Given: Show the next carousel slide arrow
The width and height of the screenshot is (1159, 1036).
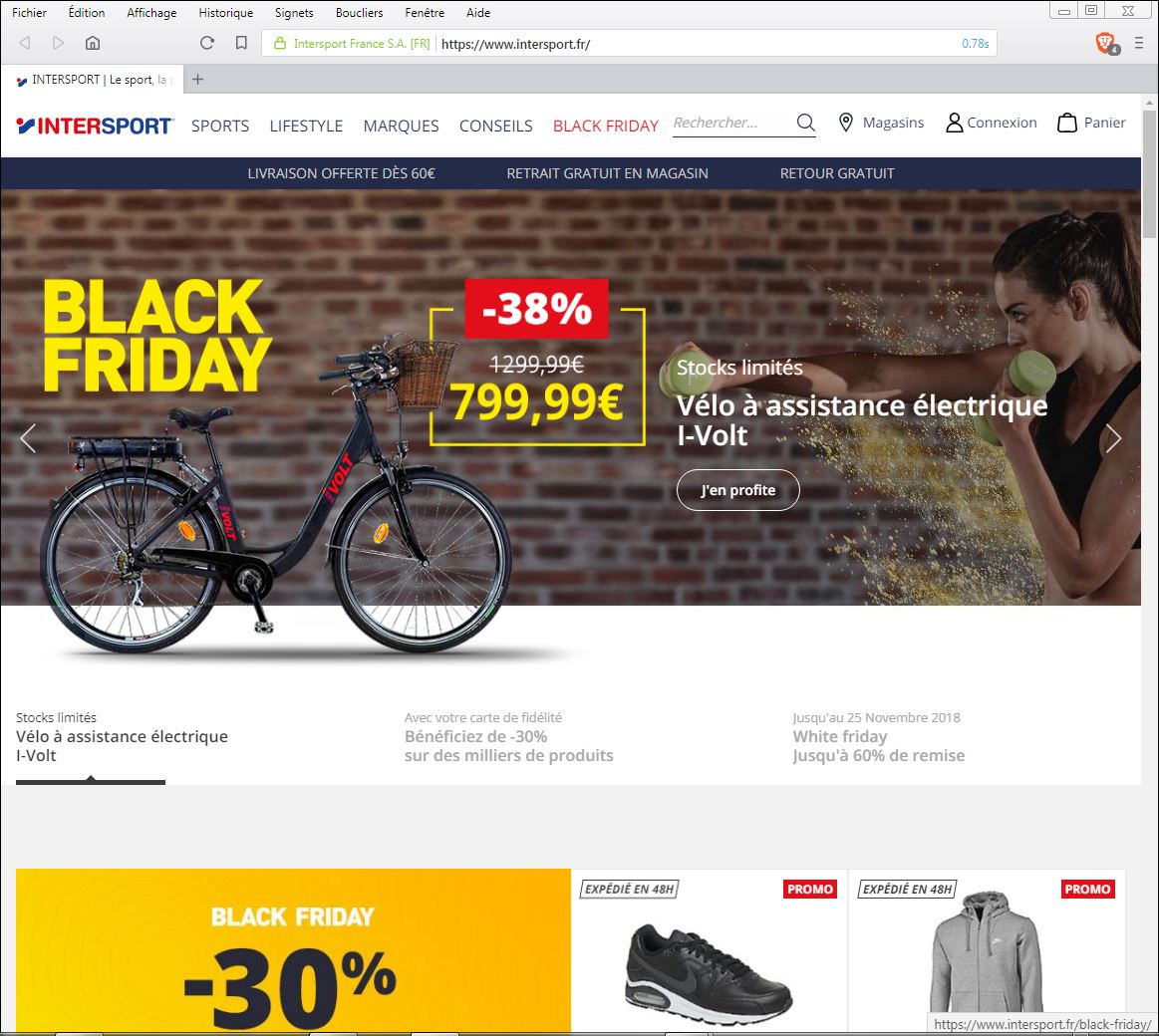Looking at the screenshot, I should [1113, 438].
